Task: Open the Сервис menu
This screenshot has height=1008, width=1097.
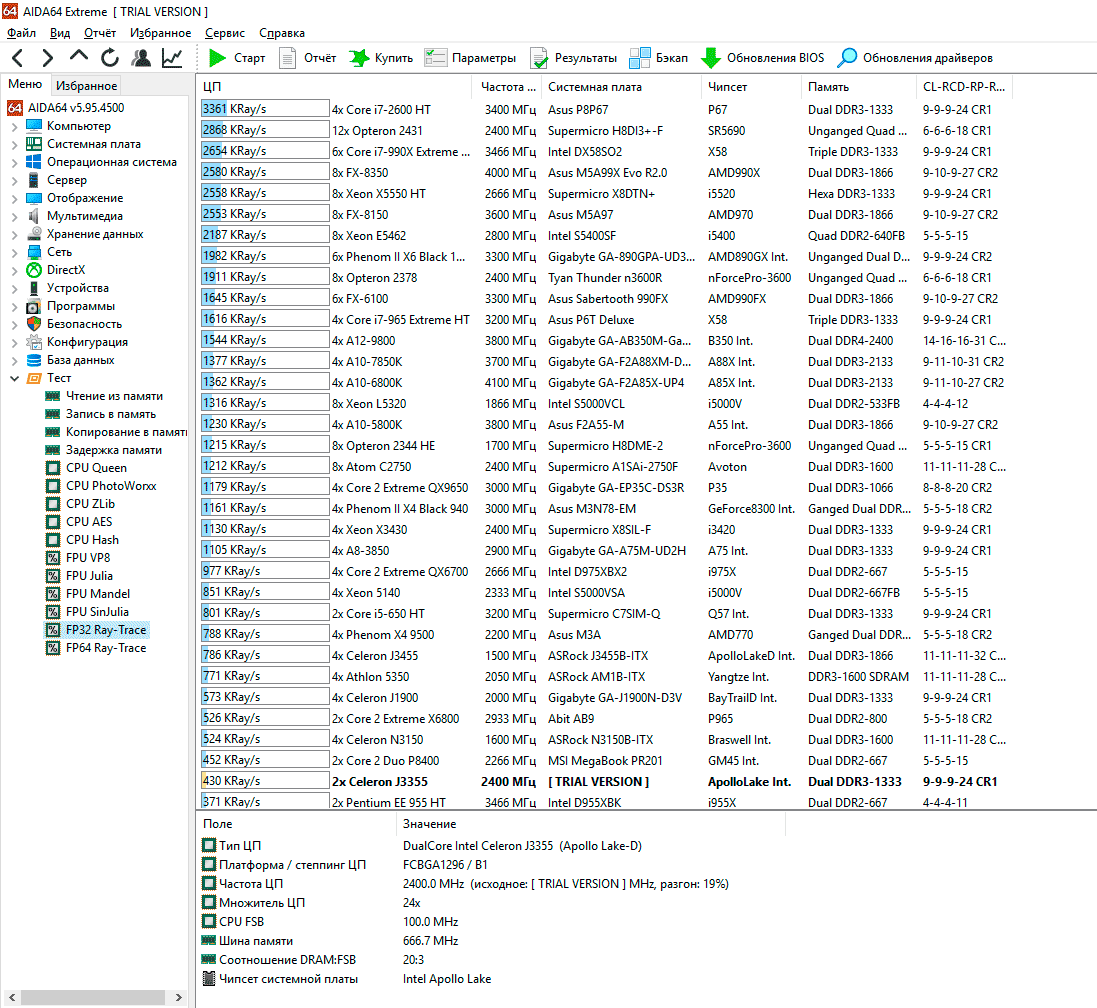Action: [224, 33]
